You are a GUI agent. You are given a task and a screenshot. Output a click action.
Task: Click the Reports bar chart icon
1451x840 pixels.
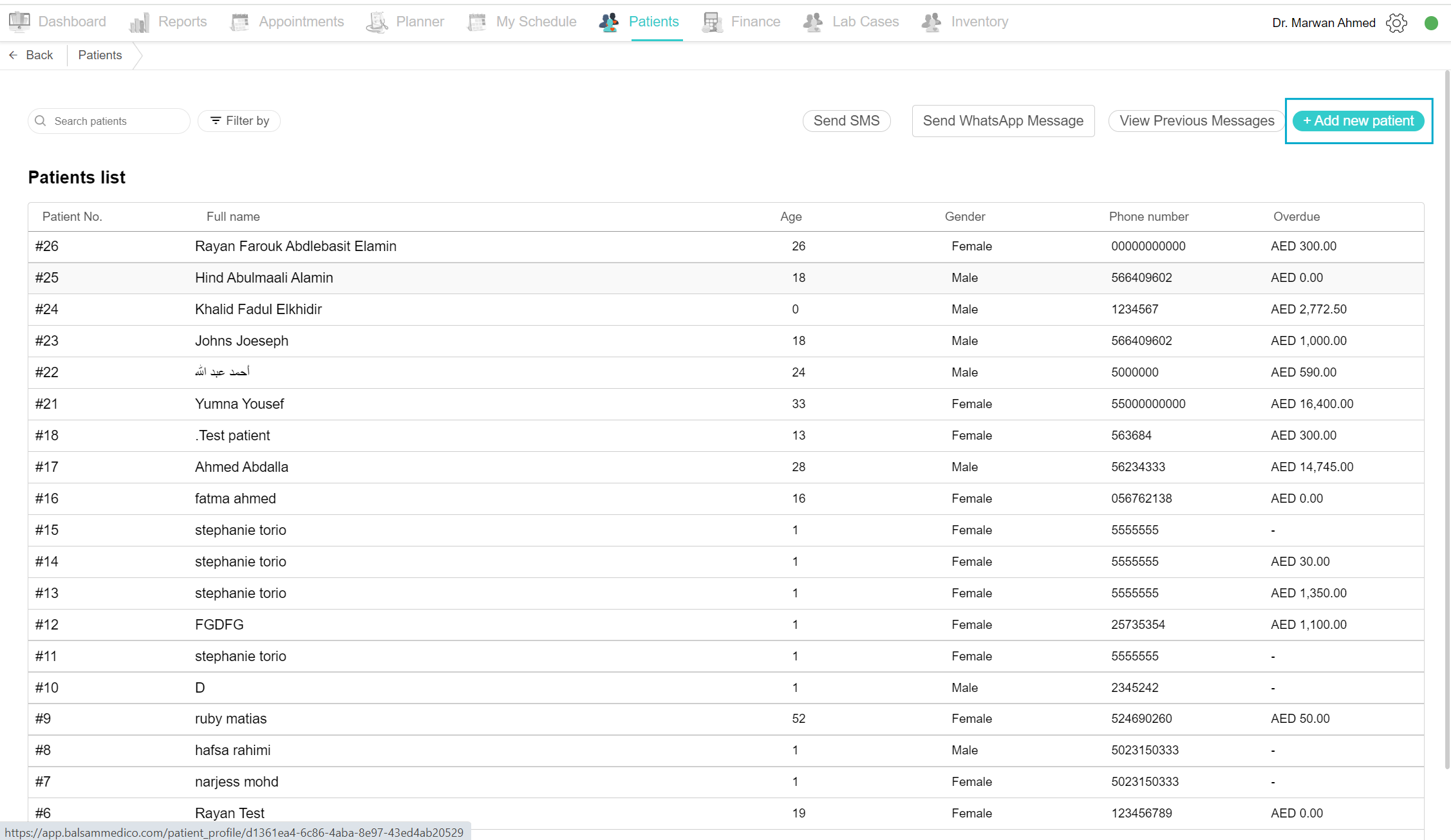[x=139, y=23]
